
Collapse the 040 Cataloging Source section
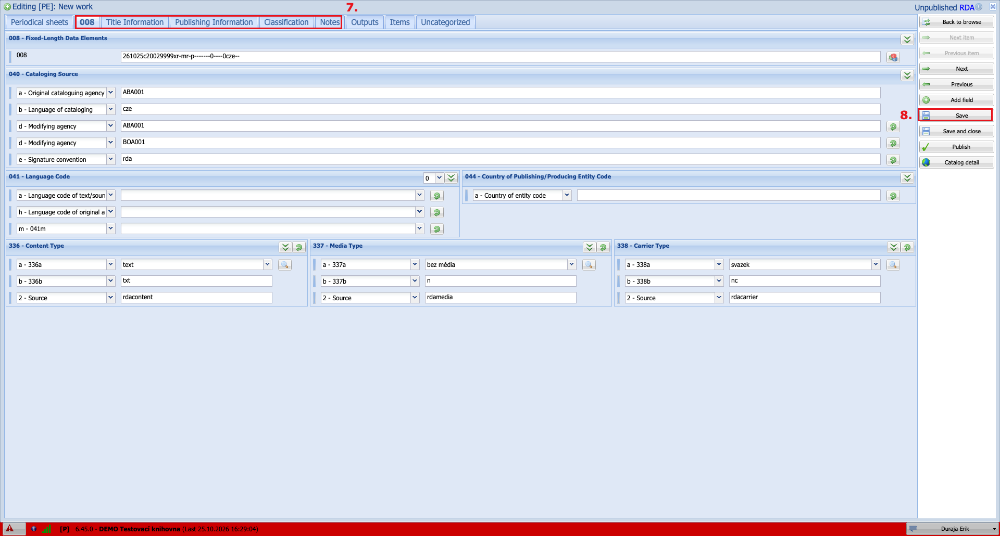(907, 75)
